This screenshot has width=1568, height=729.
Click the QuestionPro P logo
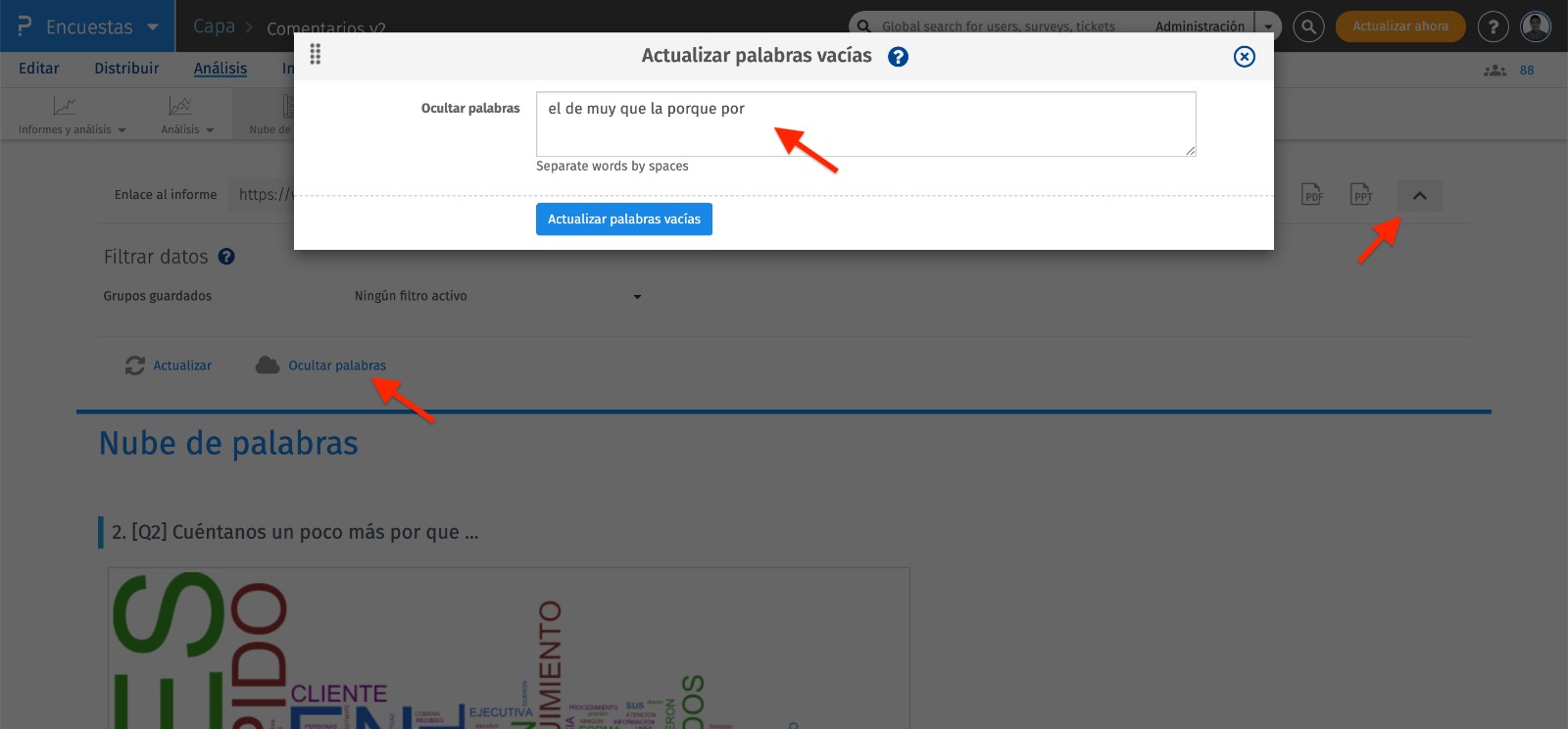[24, 26]
